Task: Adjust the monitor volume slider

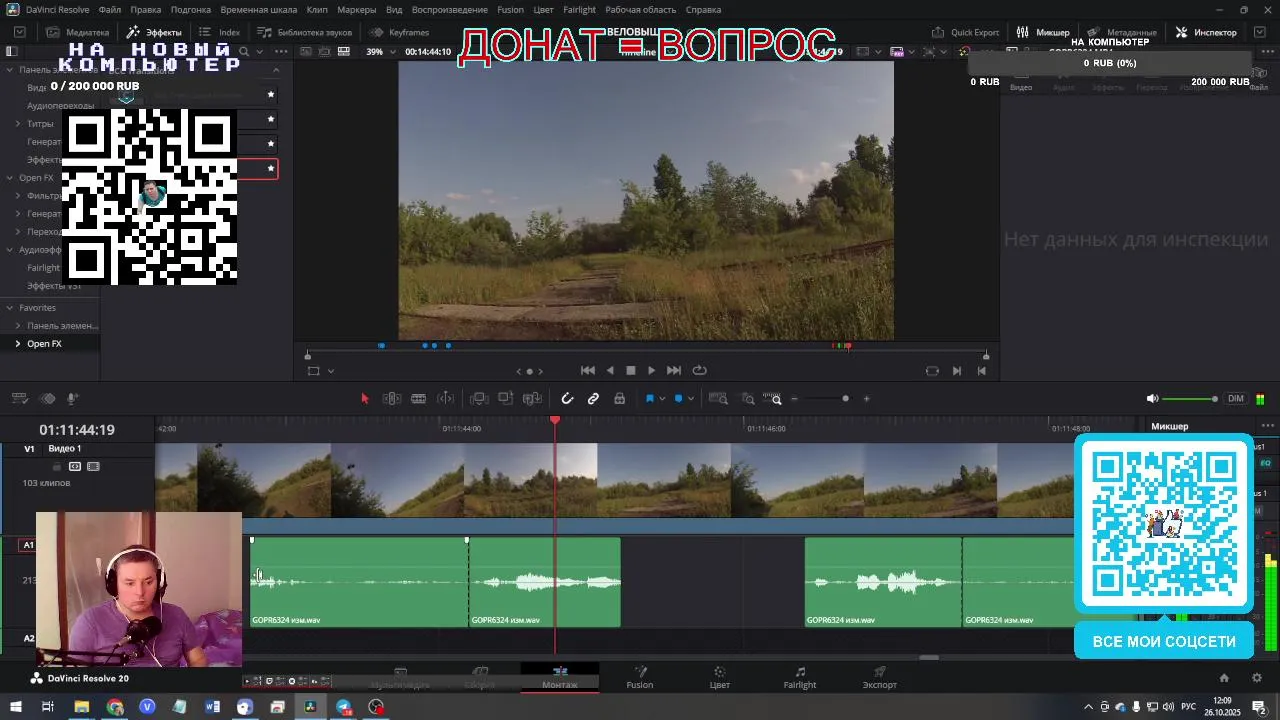Action: (1190, 399)
